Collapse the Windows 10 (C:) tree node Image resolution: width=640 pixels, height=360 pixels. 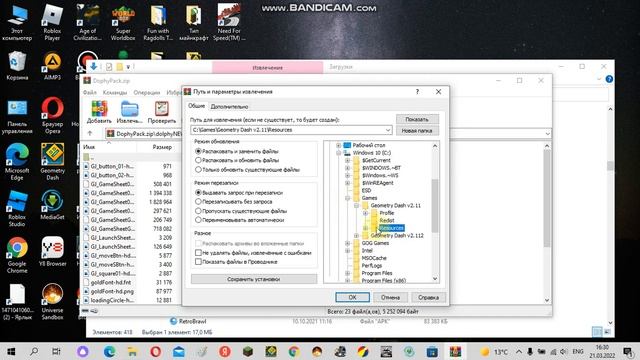tap(338, 153)
